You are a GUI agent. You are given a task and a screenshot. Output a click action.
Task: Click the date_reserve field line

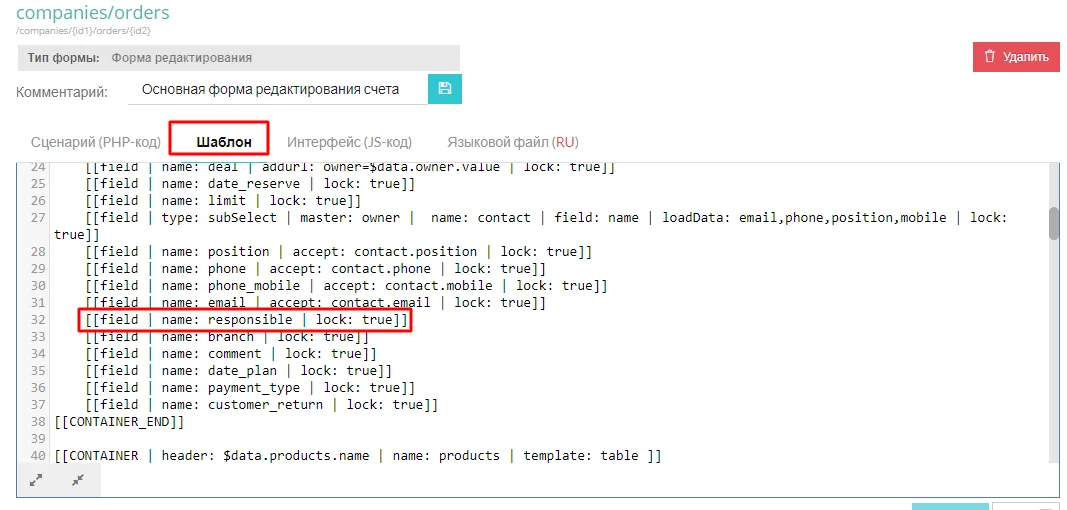(x=249, y=184)
